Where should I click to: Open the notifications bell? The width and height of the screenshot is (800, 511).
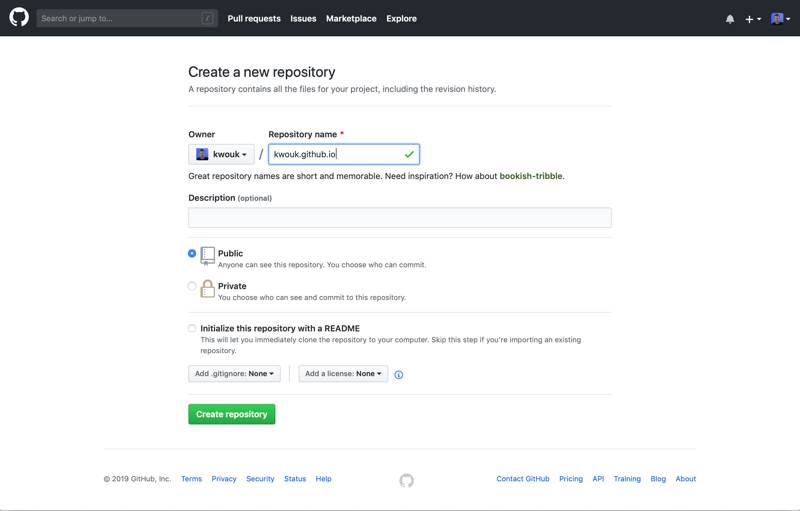pos(730,19)
